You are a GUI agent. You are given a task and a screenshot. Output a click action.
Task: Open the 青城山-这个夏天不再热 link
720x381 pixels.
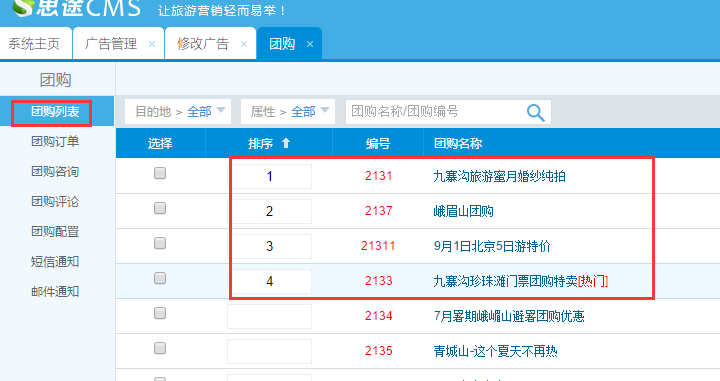point(495,351)
